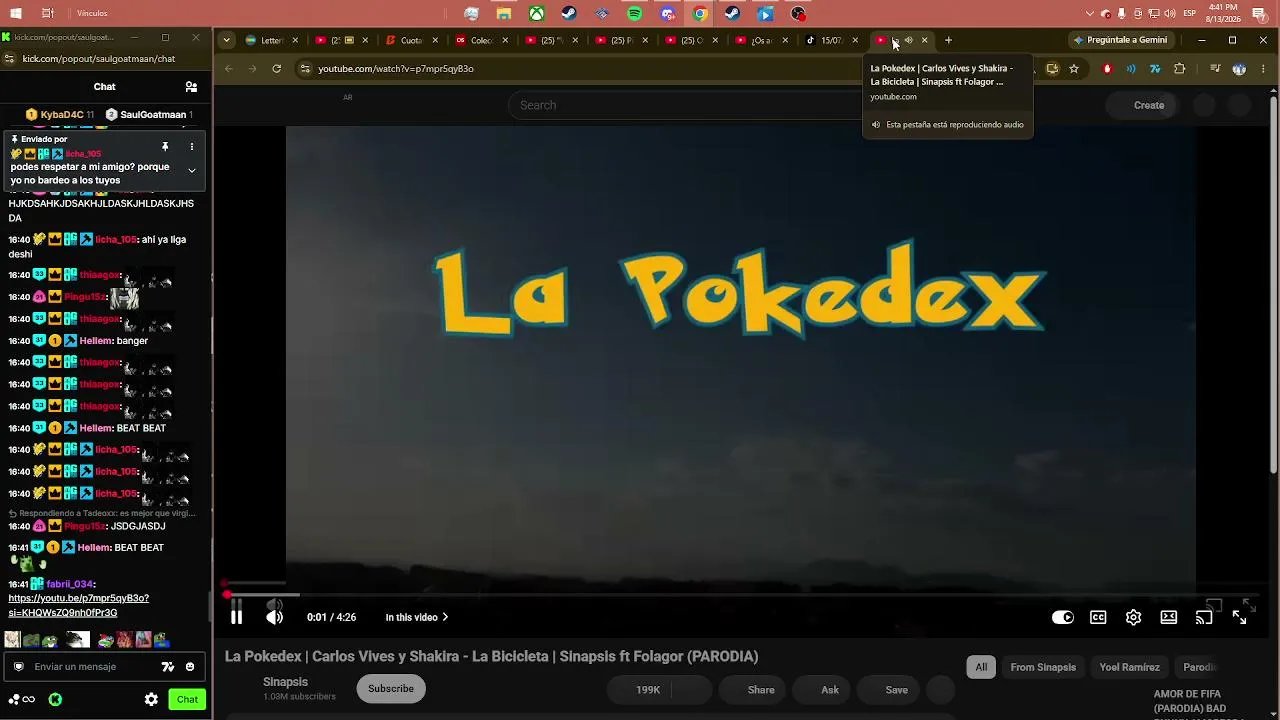Open Kick chat settings gear

[x=151, y=700]
